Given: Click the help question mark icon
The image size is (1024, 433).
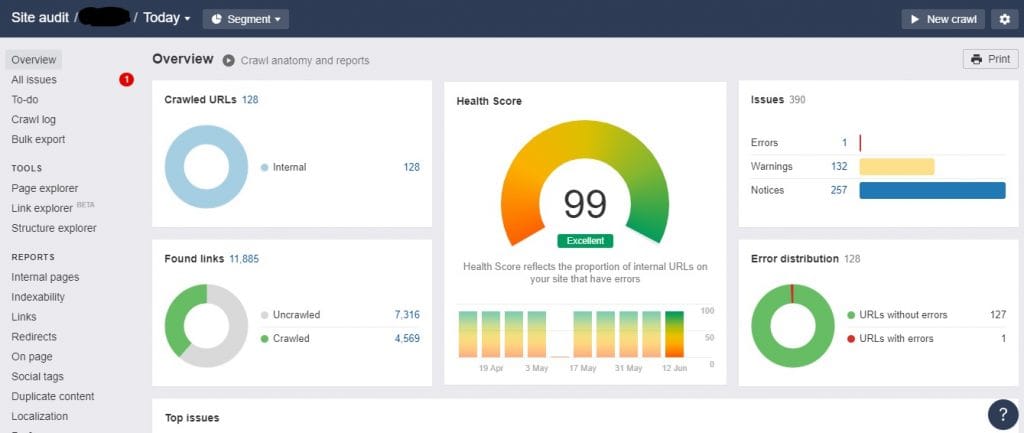Looking at the screenshot, I should [x=1002, y=414].
